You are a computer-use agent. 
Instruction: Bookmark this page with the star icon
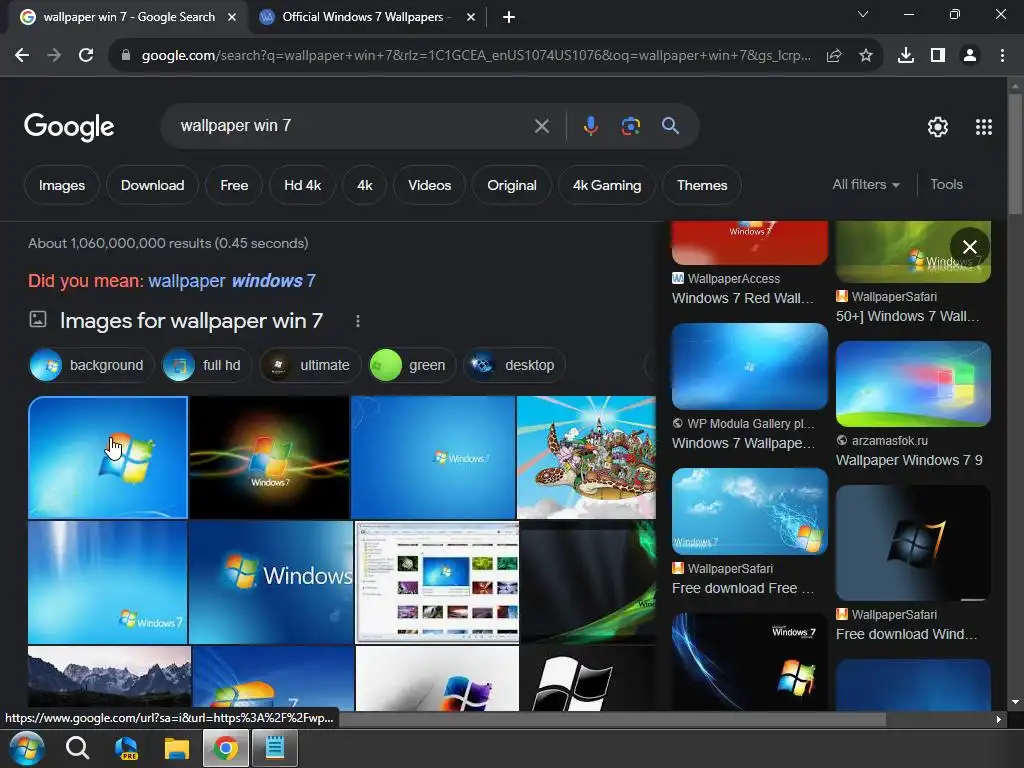pos(866,56)
